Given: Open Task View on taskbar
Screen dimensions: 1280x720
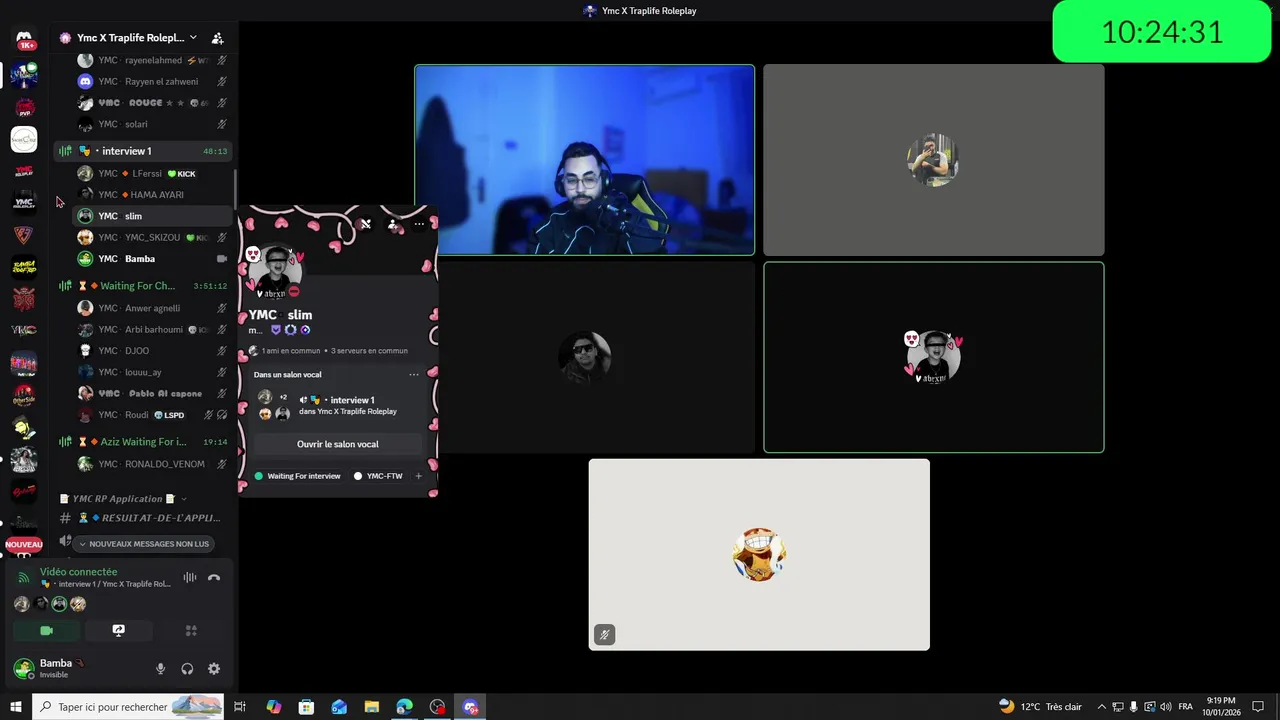Looking at the screenshot, I should (240, 707).
